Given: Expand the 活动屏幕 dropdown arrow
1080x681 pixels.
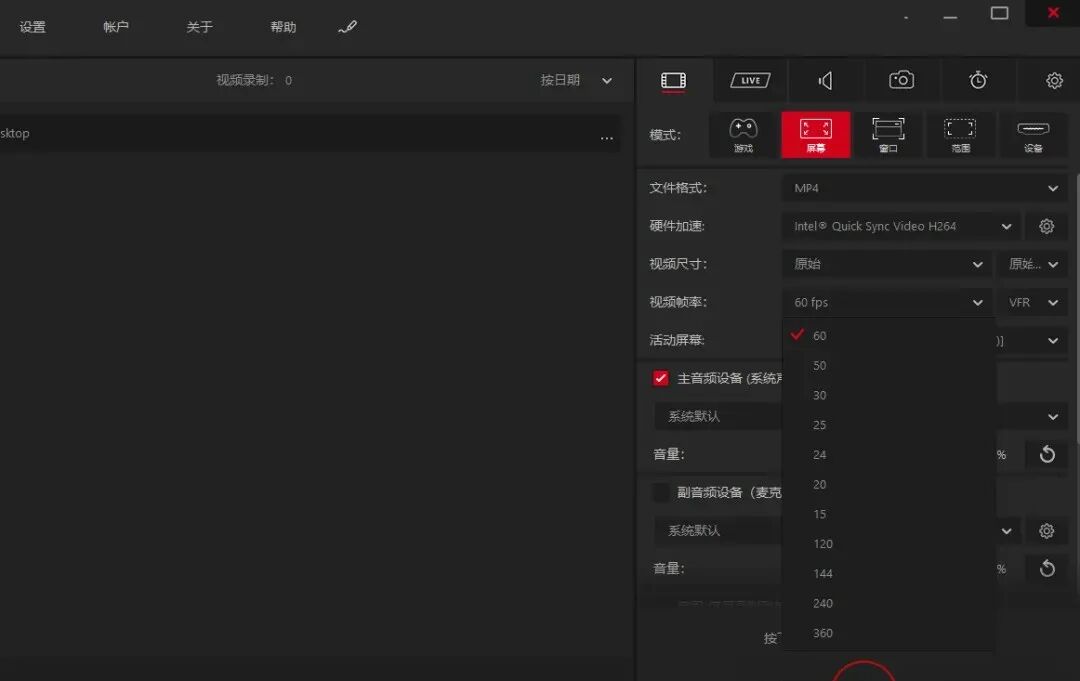Looking at the screenshot, I should [1052, 340].
